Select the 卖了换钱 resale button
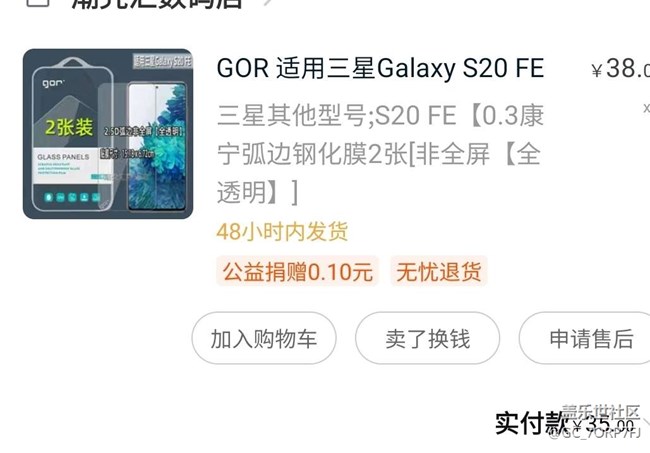 427,338
